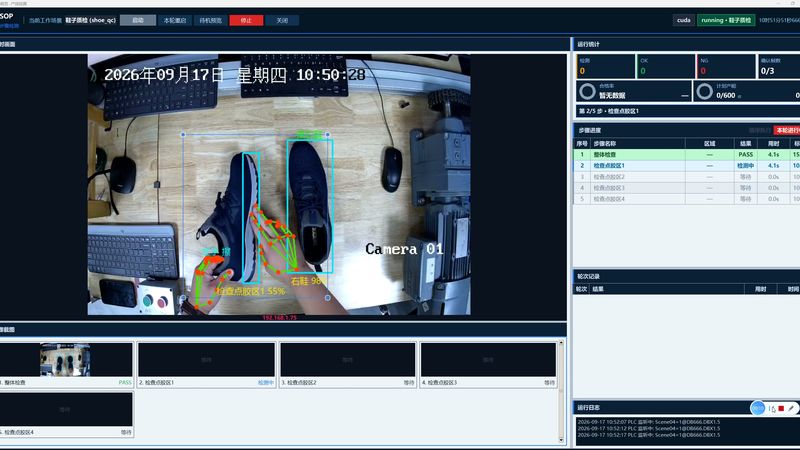Click the 序号 column header
800x450 pixels.
click(582, 144)
